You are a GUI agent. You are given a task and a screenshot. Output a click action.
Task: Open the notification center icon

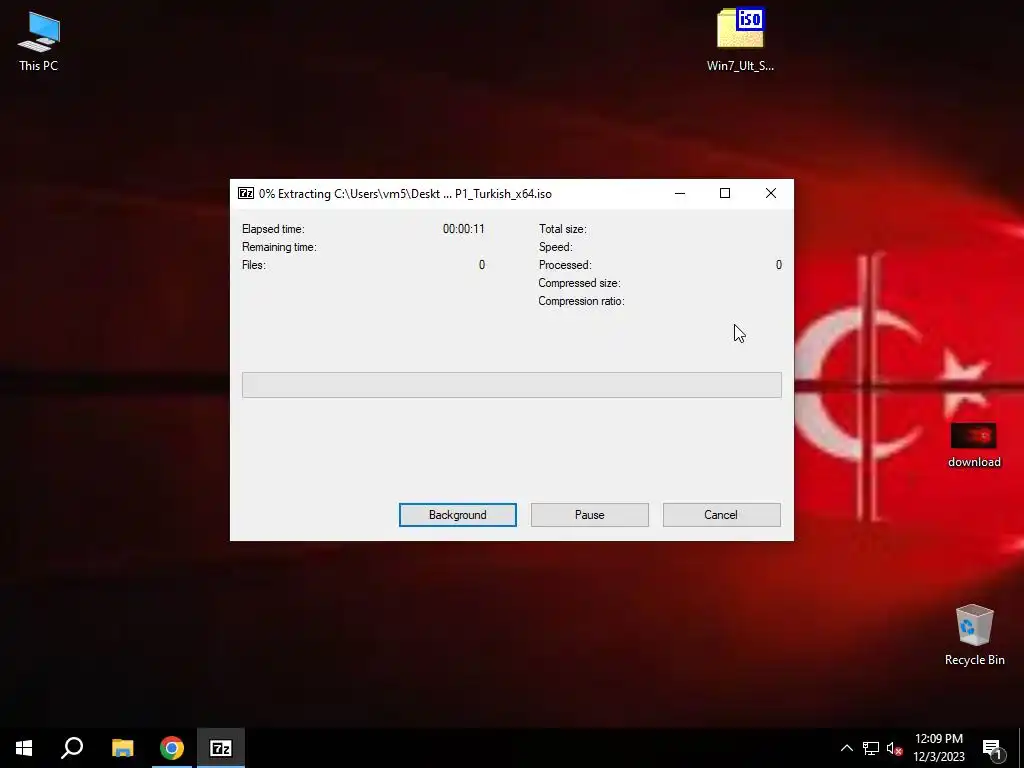(993, 748)
